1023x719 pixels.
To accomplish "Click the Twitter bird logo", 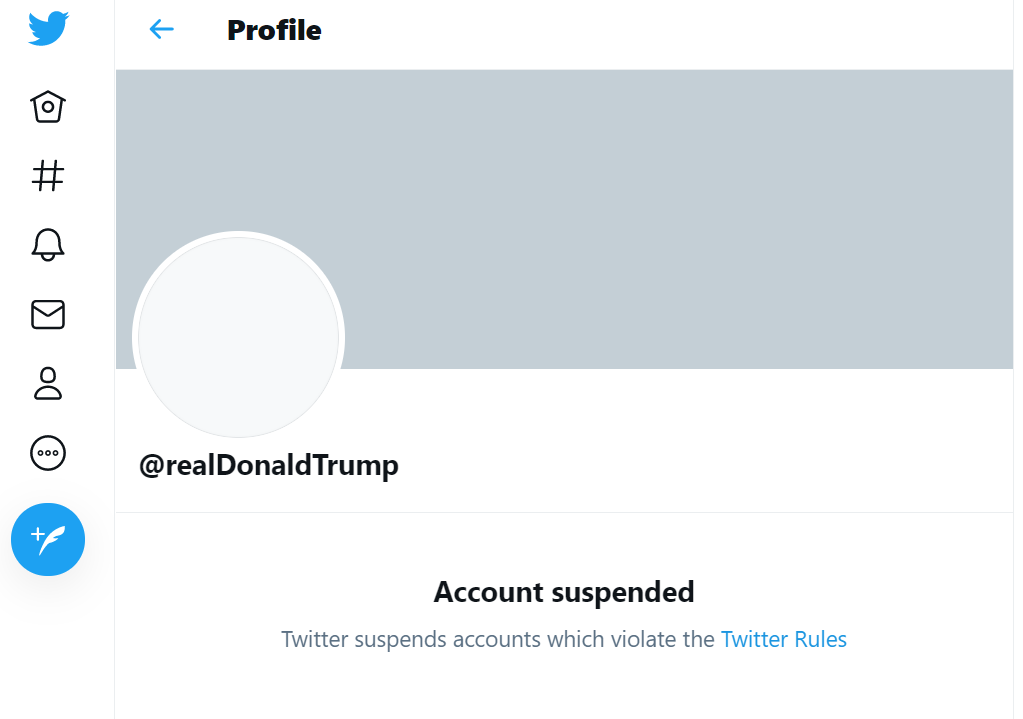I will (48, 29).
